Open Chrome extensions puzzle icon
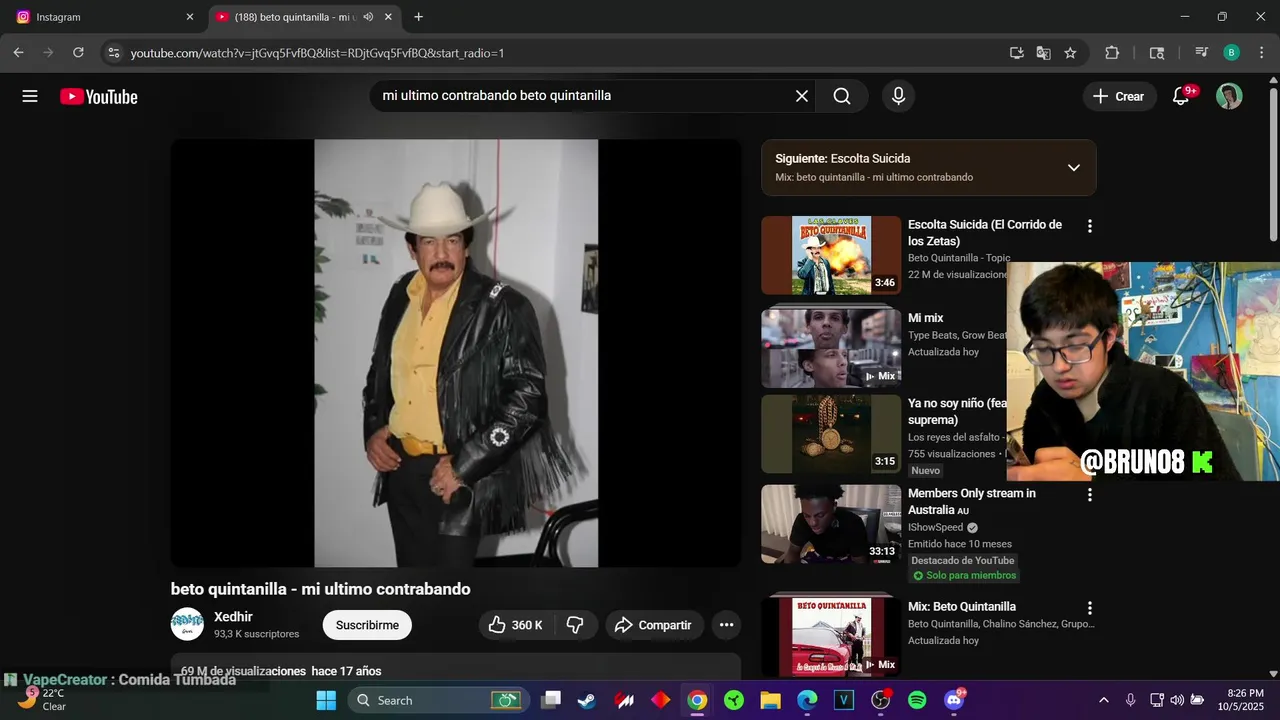This screenshot has width=1280, height=720. 1112,53
